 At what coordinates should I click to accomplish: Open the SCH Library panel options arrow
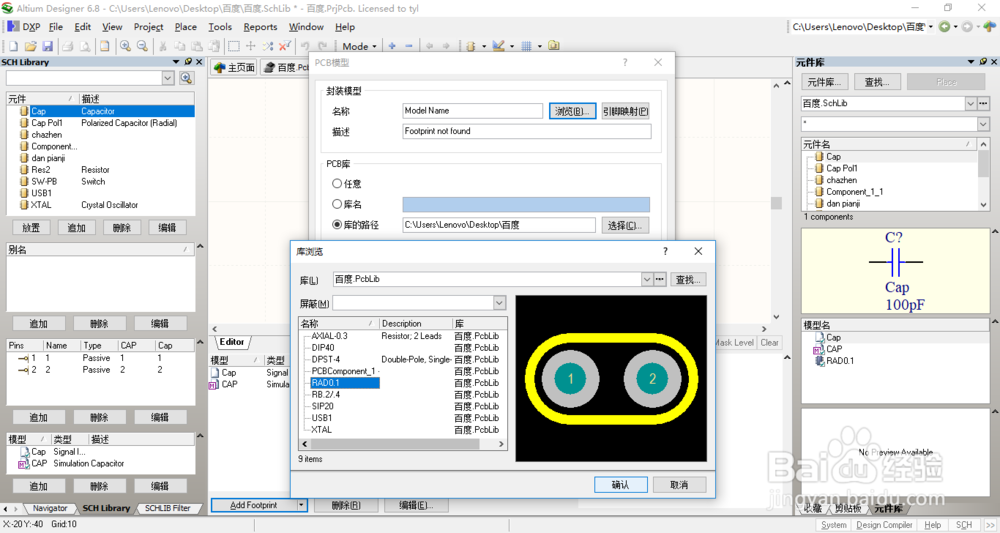176,62
